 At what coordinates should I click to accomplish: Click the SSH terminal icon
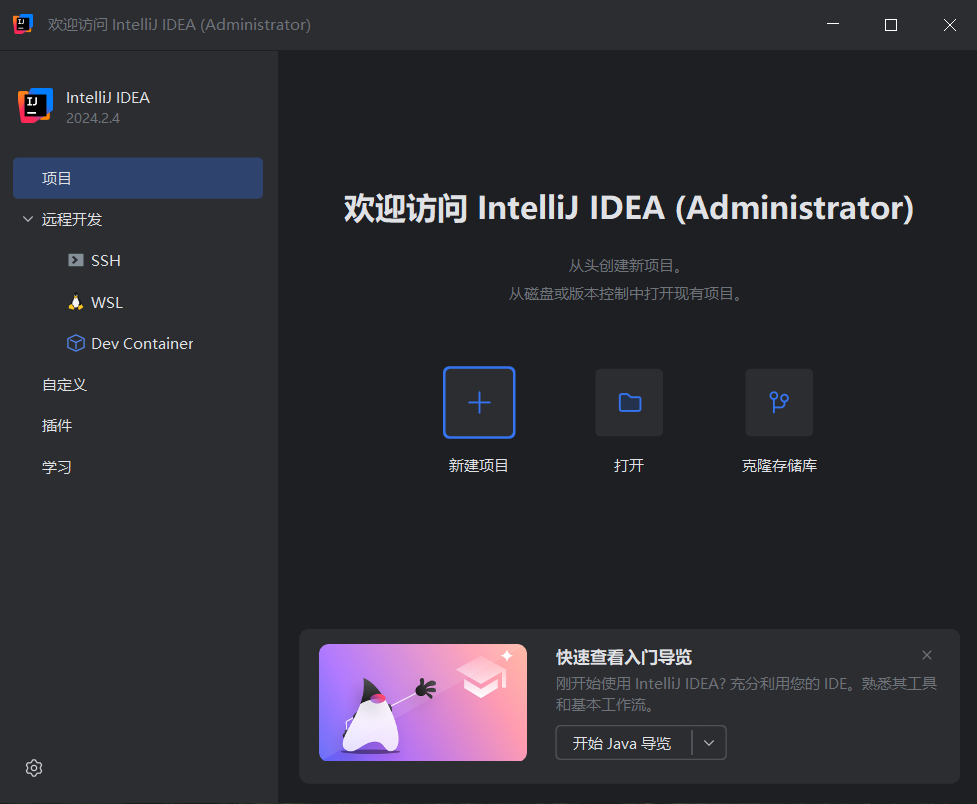pos(75,260)
